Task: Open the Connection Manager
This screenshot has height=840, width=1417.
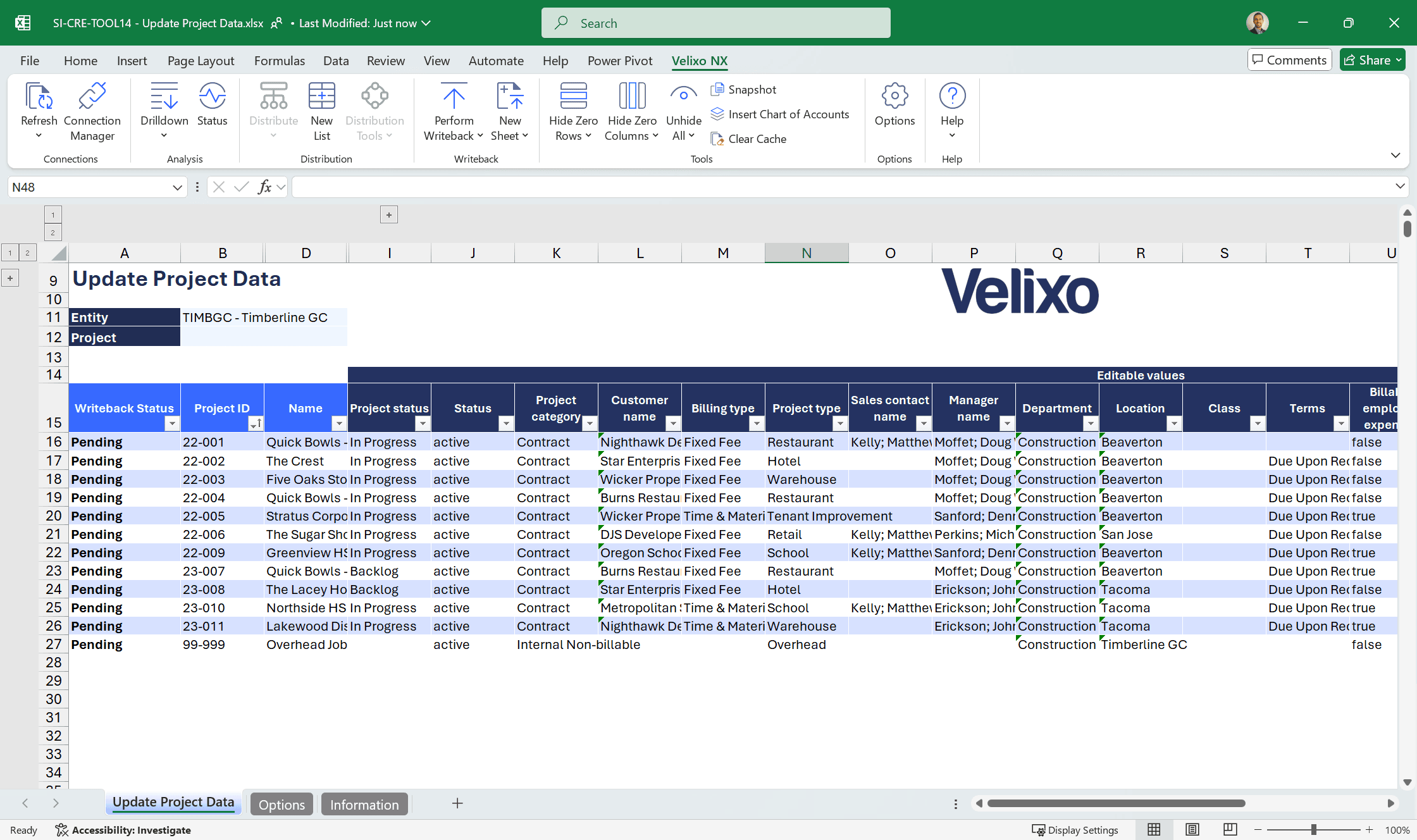Action: pos(92,111)
